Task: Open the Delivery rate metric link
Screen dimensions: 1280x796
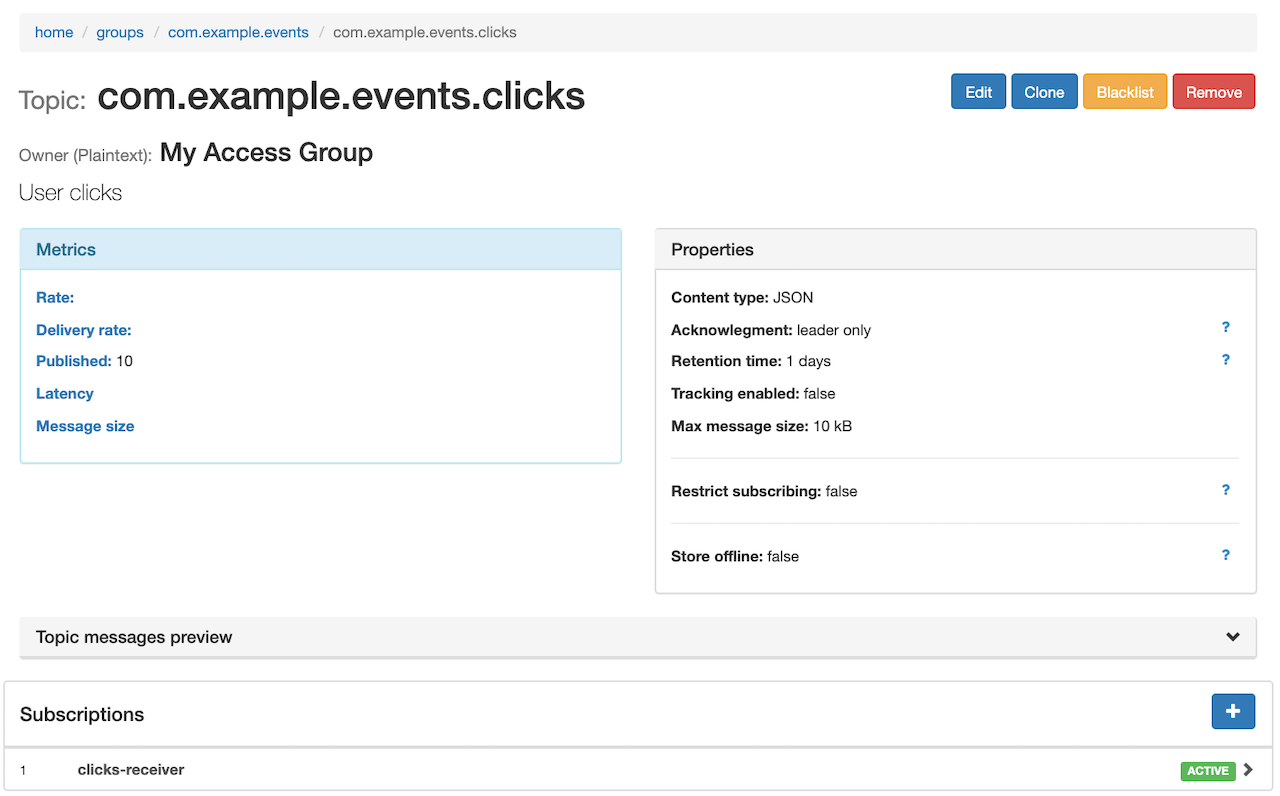Action: [84, 330]
